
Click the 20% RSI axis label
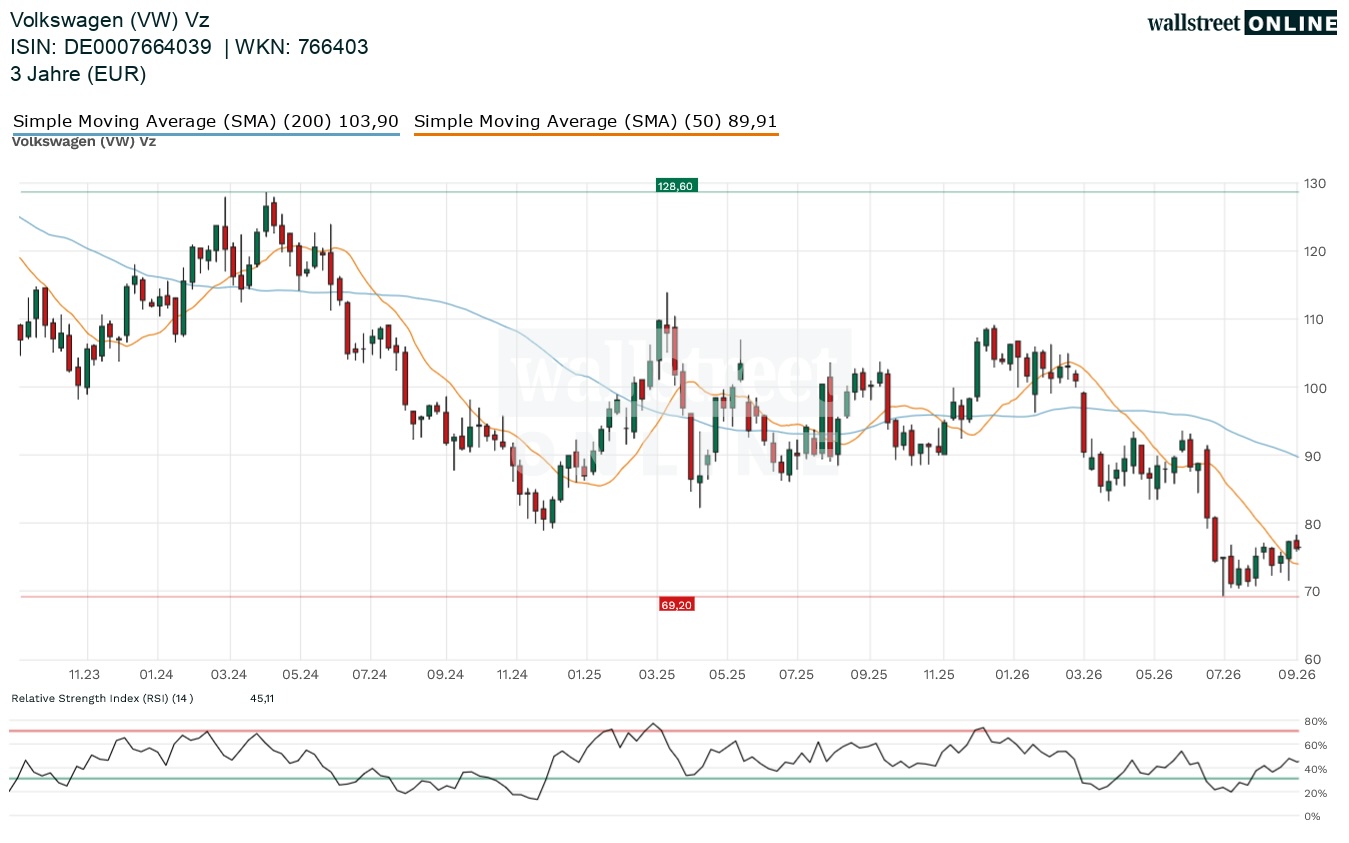tap(1313, 794)
